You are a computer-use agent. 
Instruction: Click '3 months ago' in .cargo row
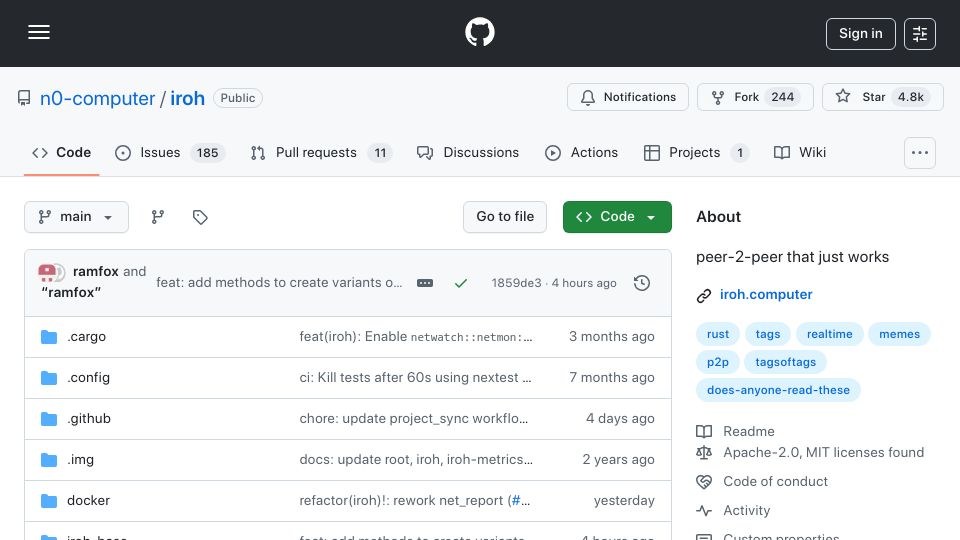611,337
